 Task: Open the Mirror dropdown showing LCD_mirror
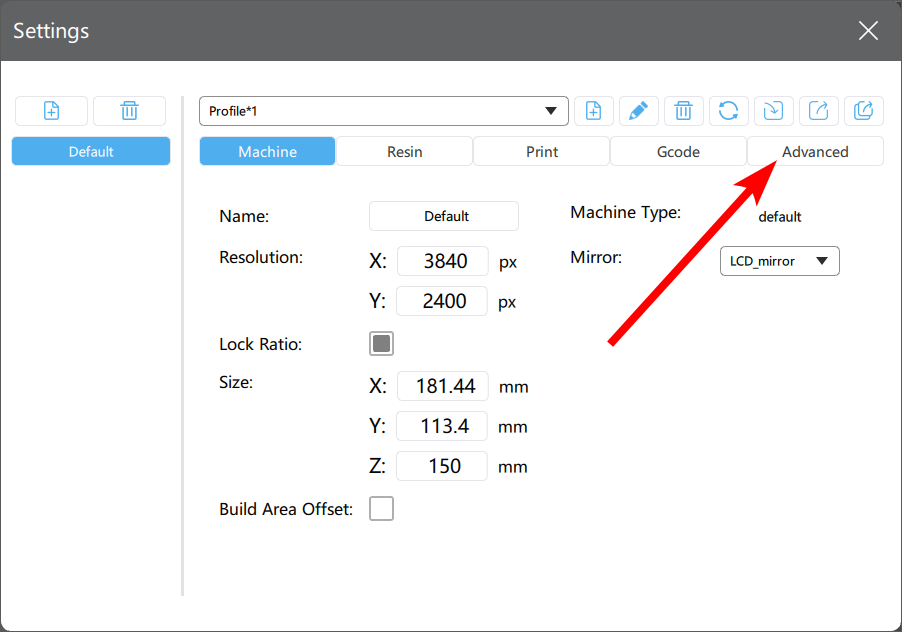[779, 261]
